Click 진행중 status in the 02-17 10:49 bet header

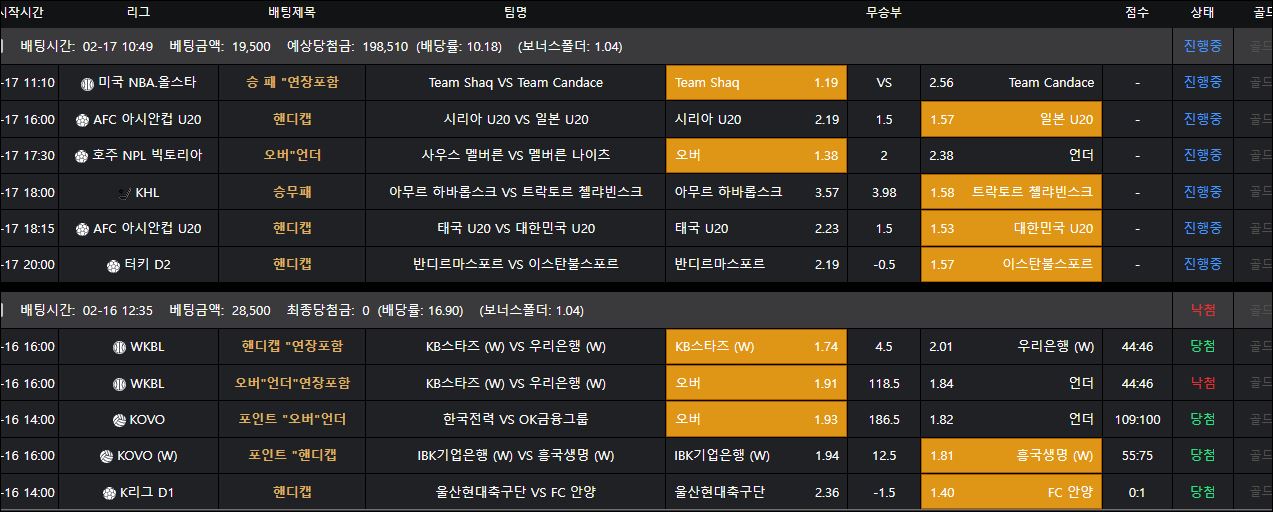(1202, 46)
